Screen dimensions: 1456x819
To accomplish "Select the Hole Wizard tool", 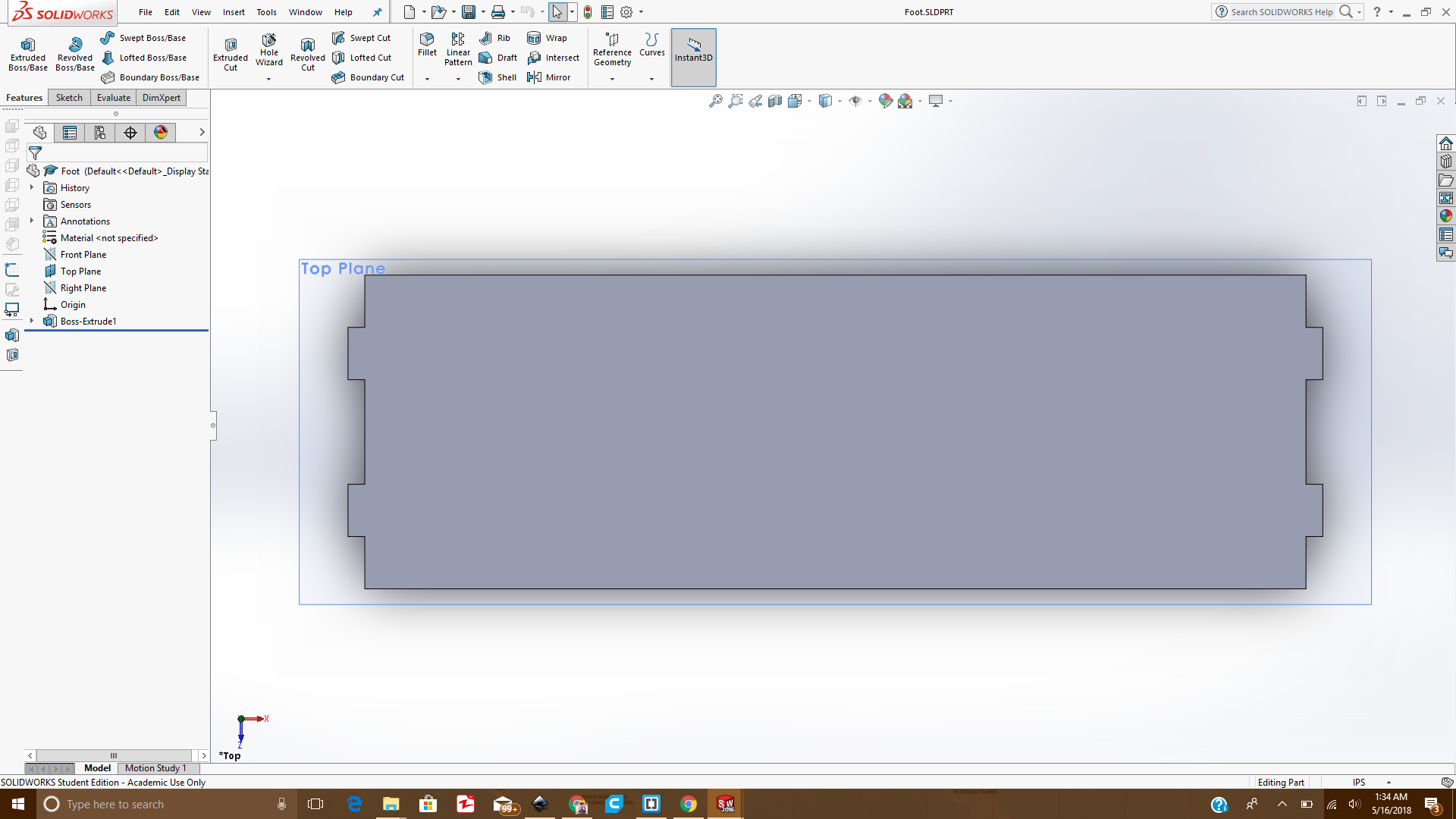I will click(x=268, y=50).
